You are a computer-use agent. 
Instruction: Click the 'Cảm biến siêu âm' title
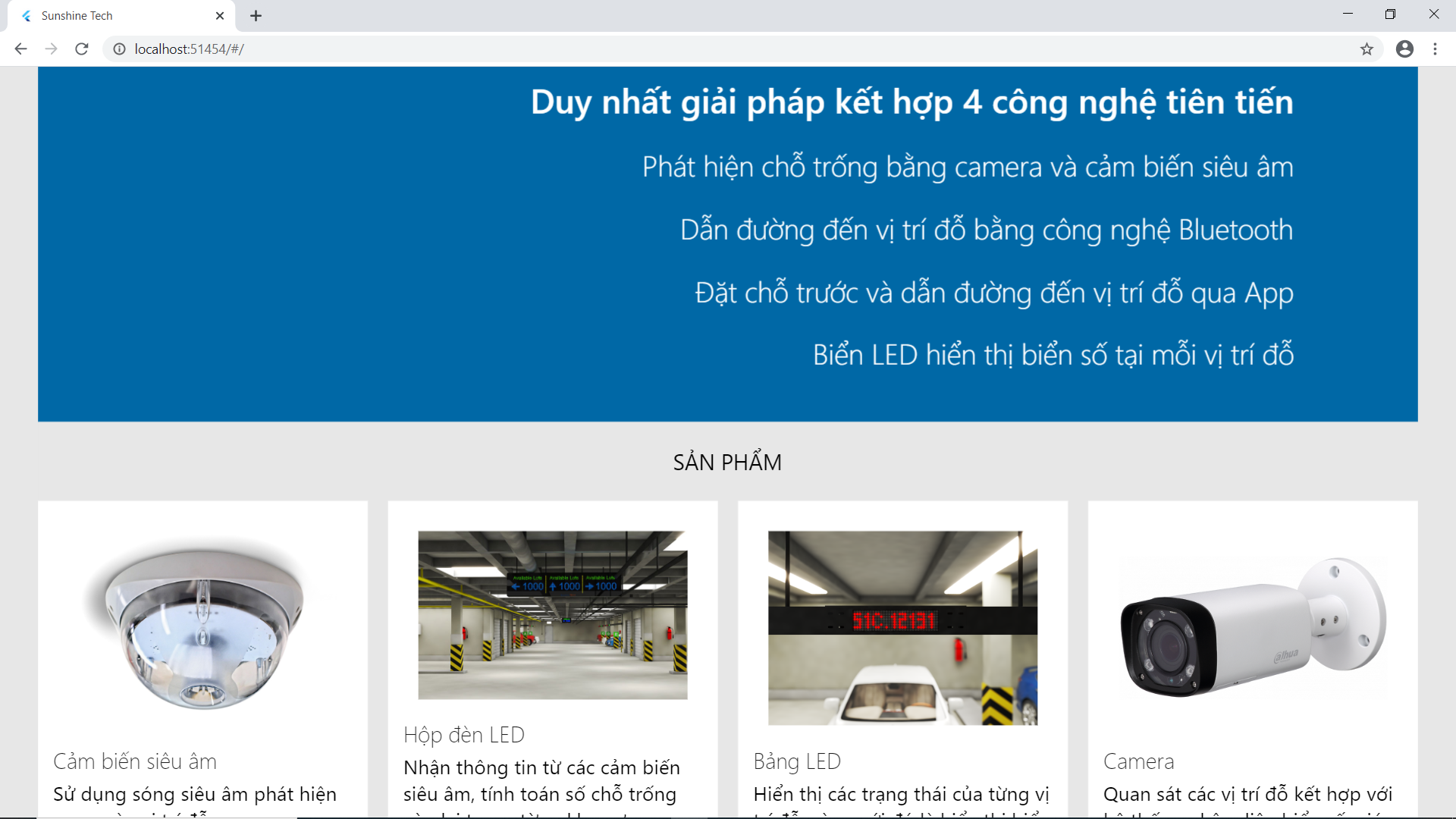[x=135, y=761]
